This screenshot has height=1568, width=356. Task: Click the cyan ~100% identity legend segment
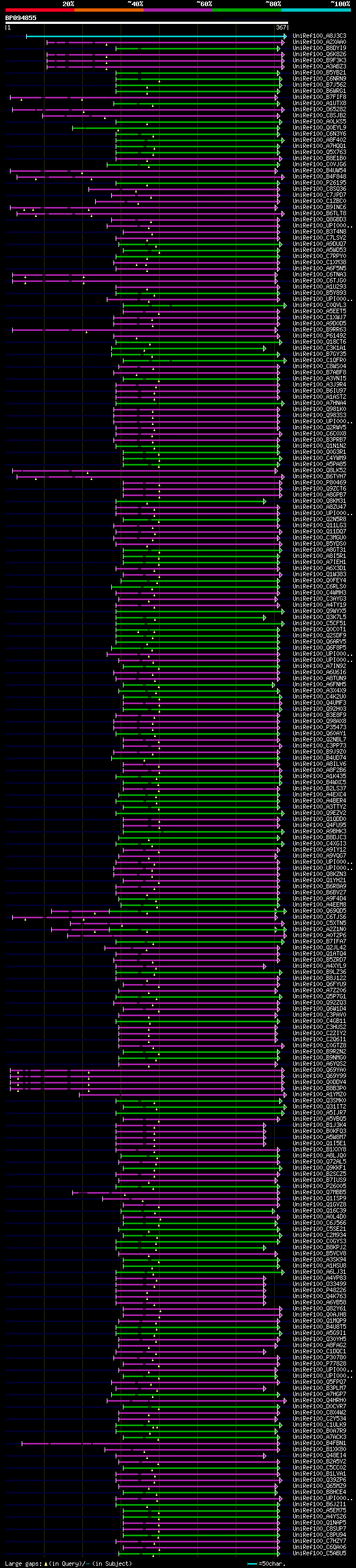tap(316, 10)
